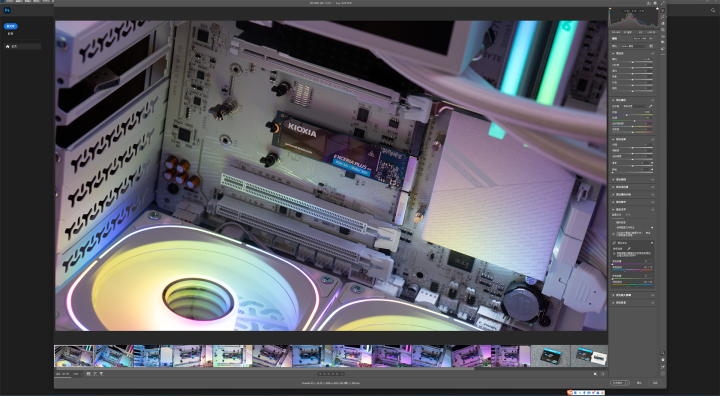720x396 pixels.
Task: Toggle the Color panel eye visibility icon
Action: tap(652, 100)
